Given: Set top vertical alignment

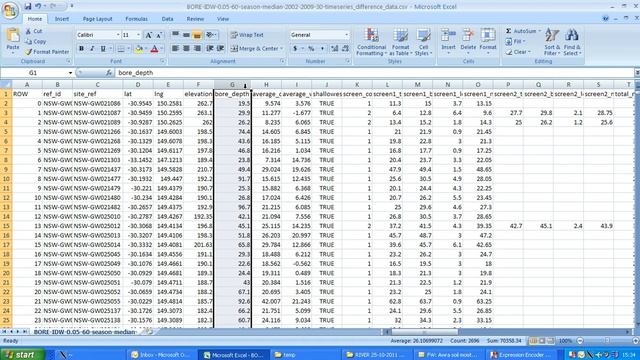Looking at the screenshot, I should [176, 35].
